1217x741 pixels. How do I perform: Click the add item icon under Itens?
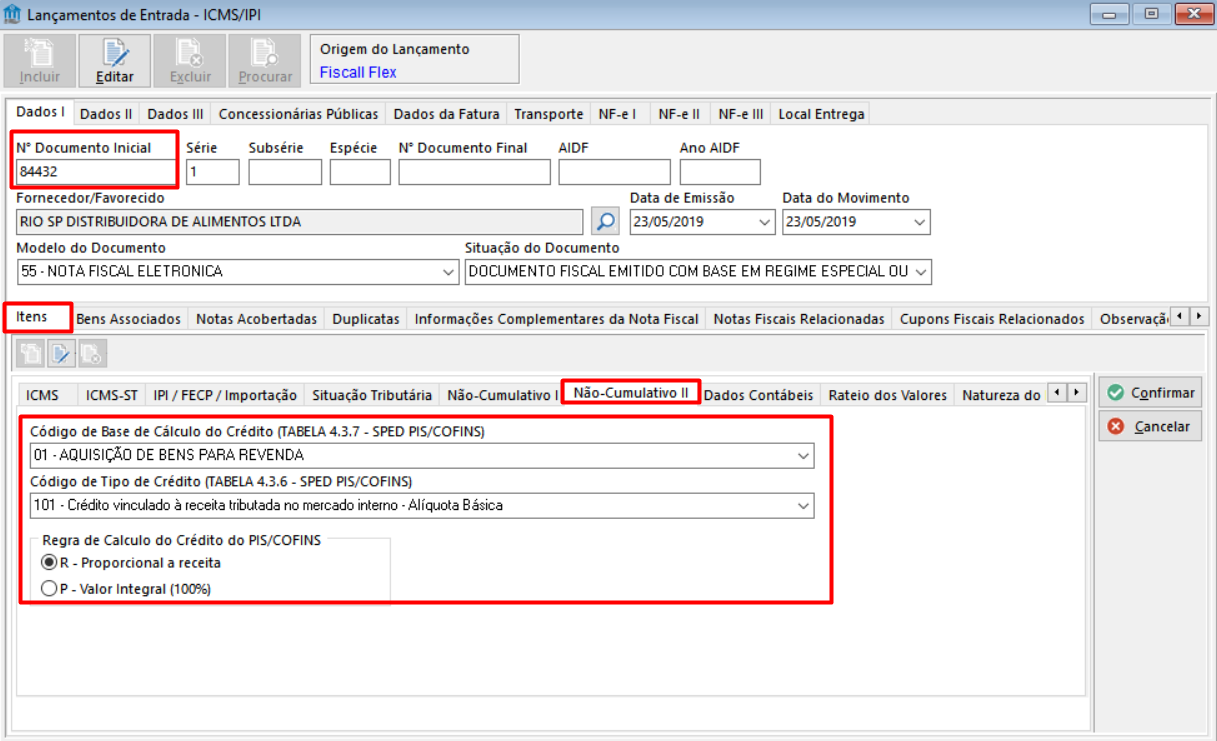point(31,353)
